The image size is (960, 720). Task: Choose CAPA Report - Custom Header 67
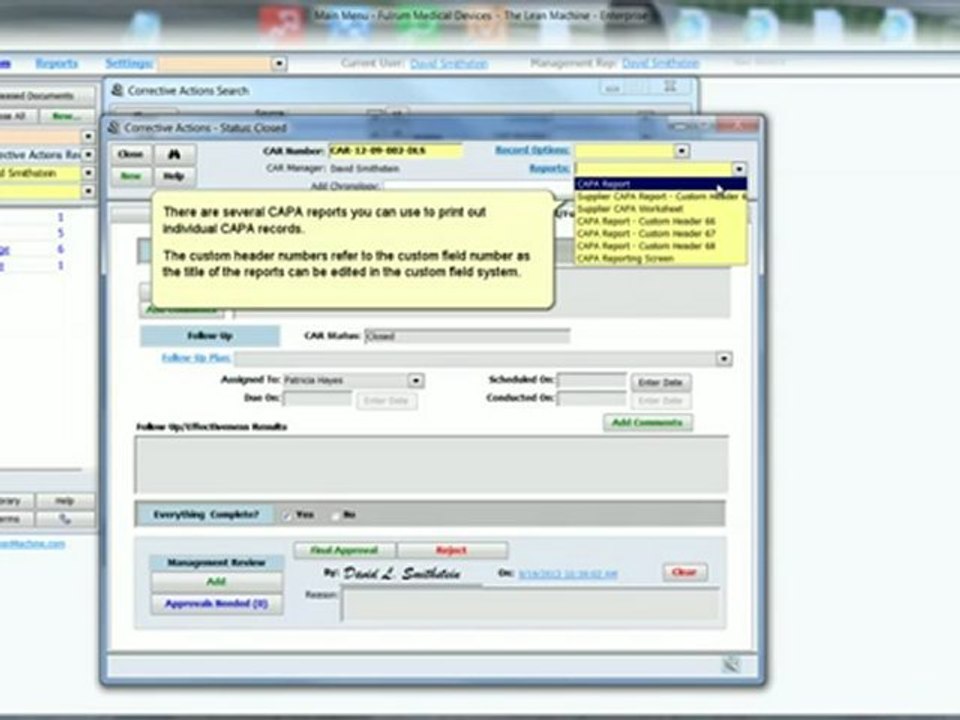tap(661, 233)
